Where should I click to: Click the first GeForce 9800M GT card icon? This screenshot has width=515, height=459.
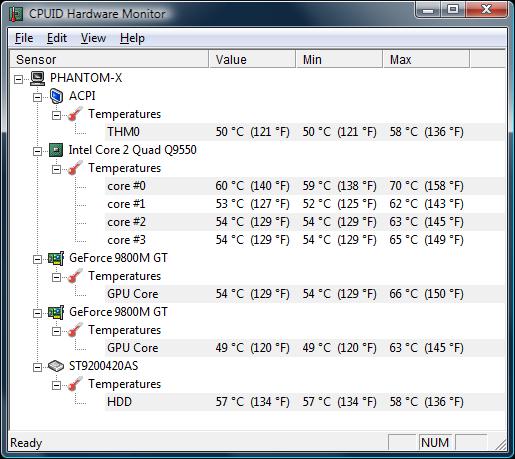(56, 258)
